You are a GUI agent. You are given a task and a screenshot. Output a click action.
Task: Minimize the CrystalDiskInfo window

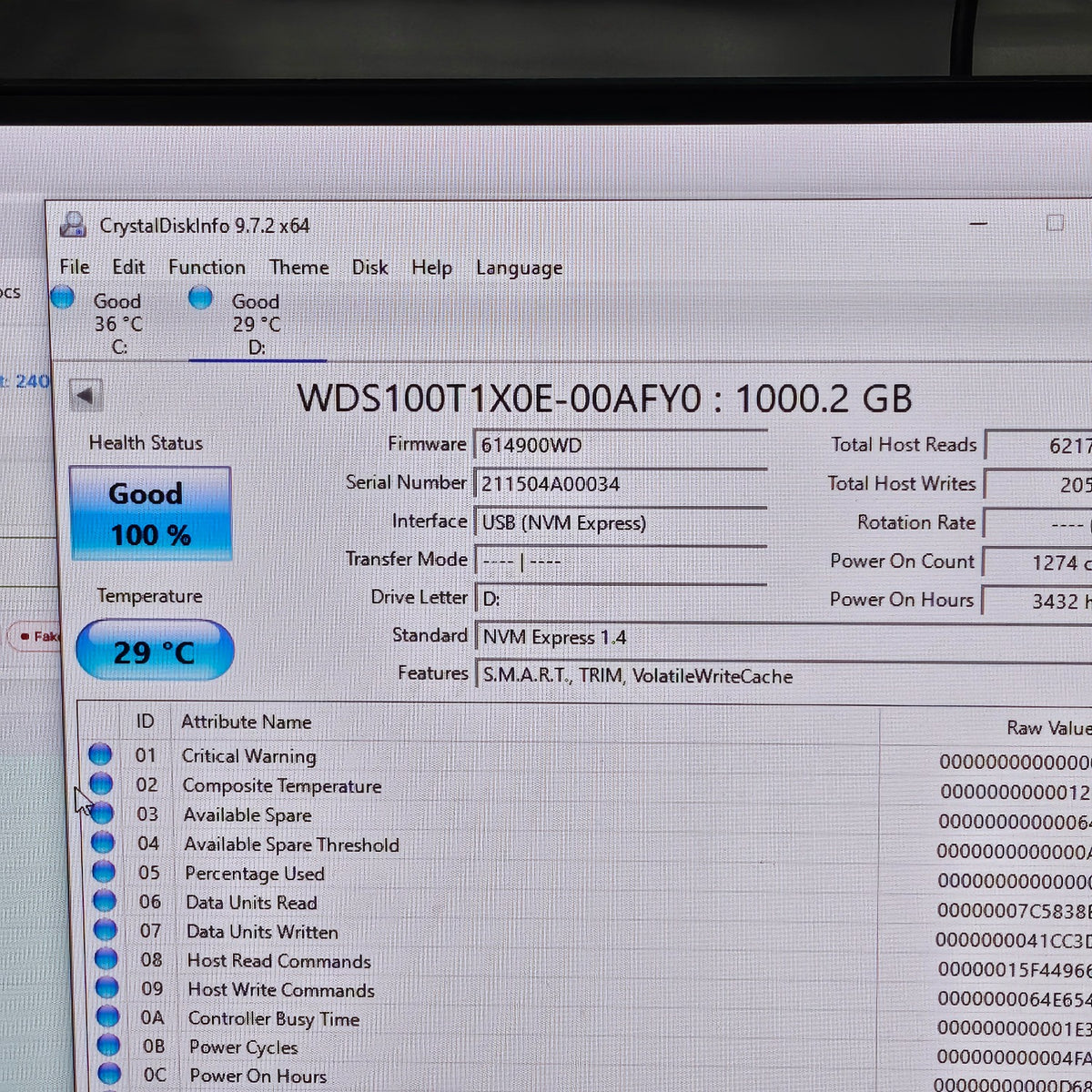point(979,224)
